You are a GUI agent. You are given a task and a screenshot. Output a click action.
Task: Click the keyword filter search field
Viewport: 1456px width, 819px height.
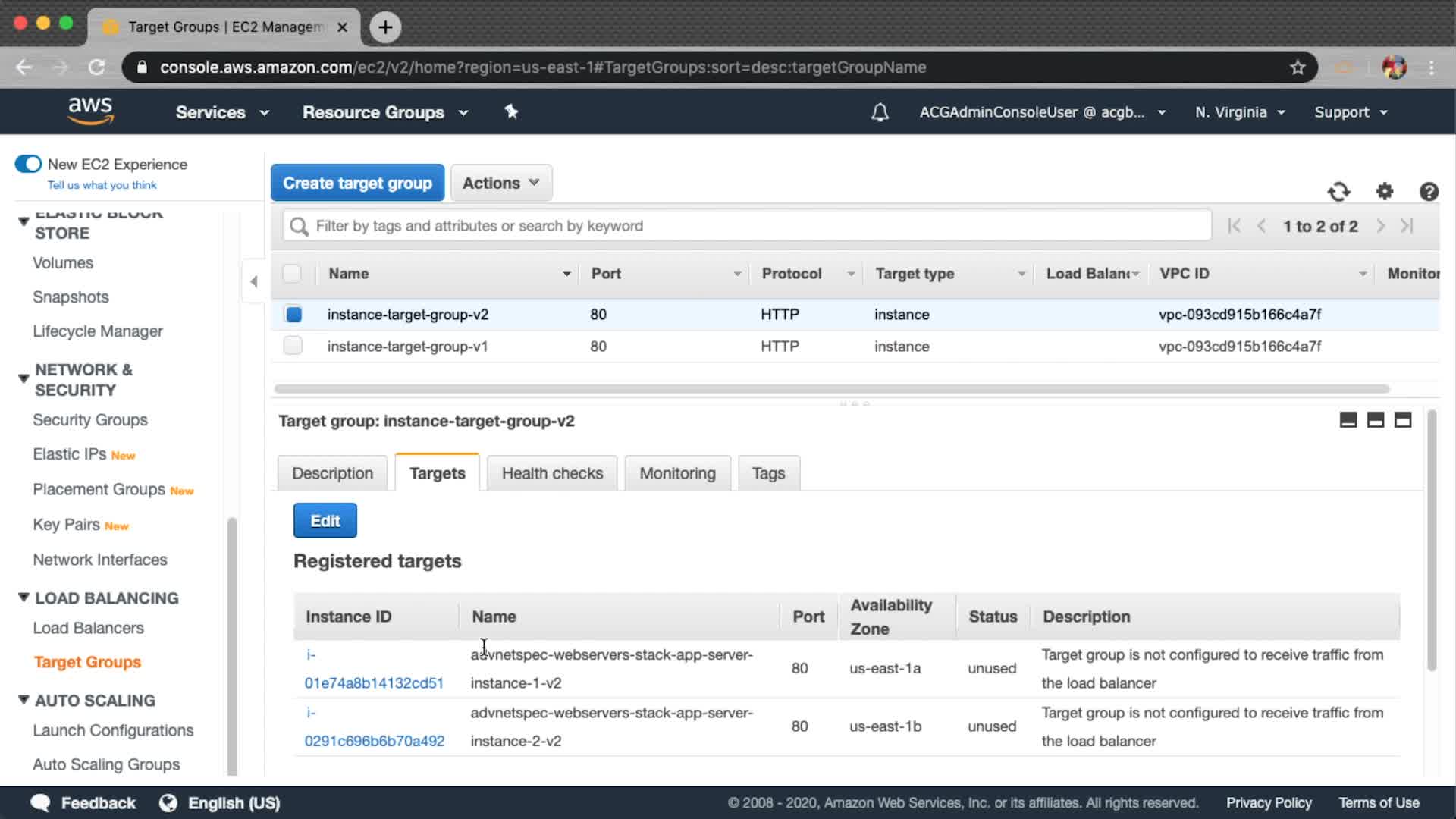(x=747, y=226)
